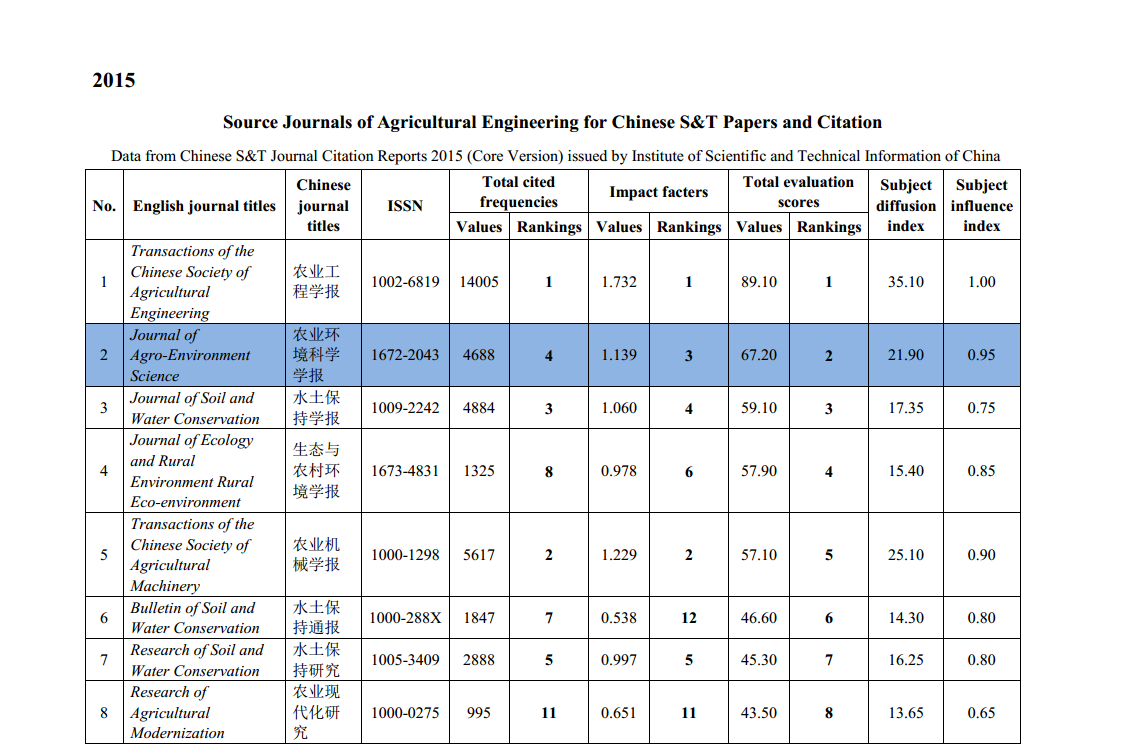Click the "ISSN" column header
This screenshot has height=746, width=1122.
tap(405, 206)
